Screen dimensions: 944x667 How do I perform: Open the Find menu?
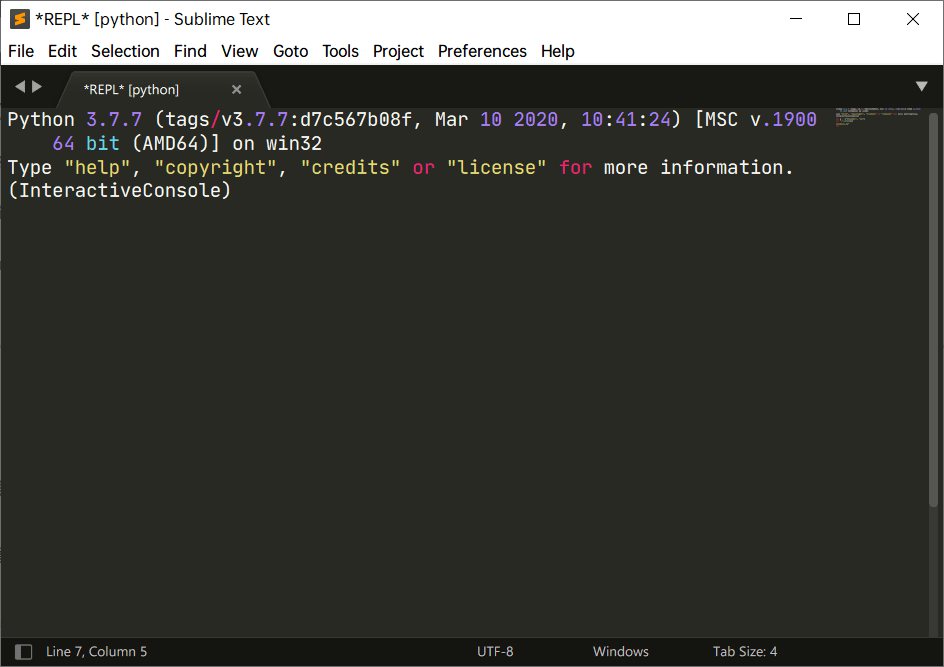[190, 51]
